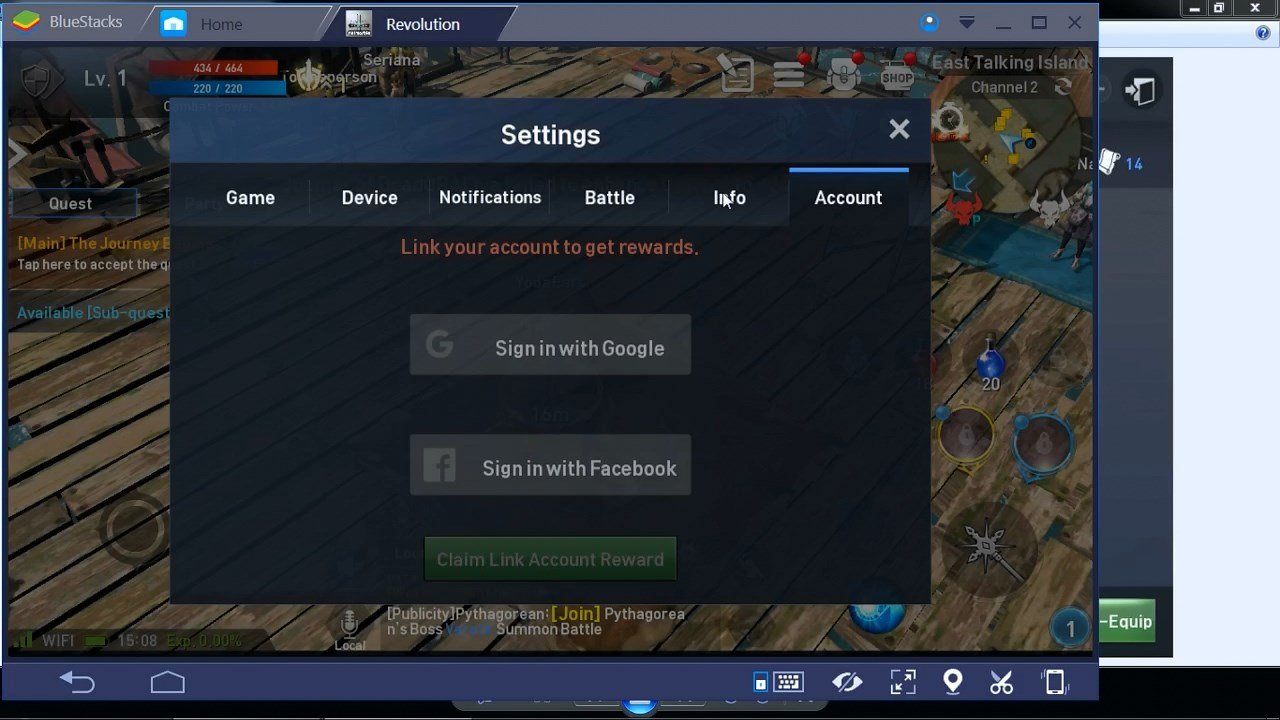The image size is (1280, 720).
Task: Open the SHOP icon
Action: click(x=897, y=75)
